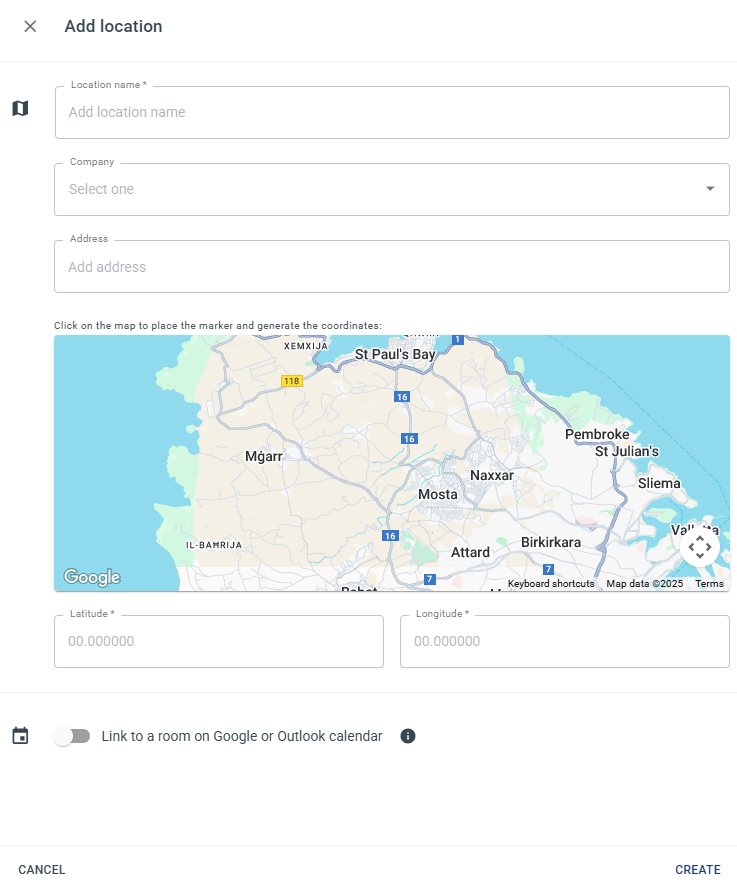737x892 pixels.
Task: Open the info icon about calendar room linking
Action: pos(408,736)
